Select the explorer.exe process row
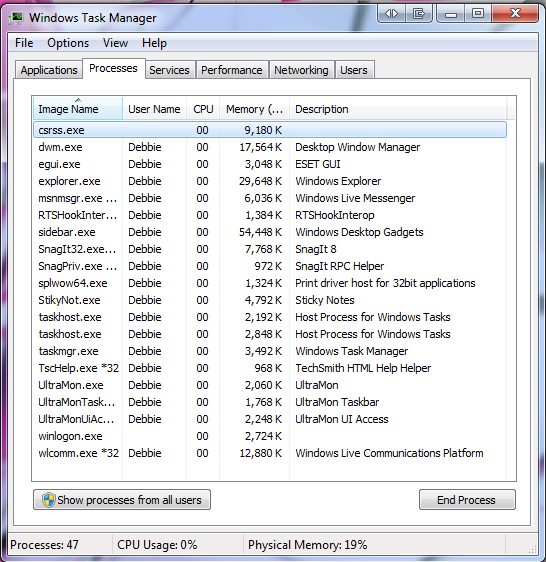The width and height of the screenshot is (546, 562). click(x=270, y=181)
